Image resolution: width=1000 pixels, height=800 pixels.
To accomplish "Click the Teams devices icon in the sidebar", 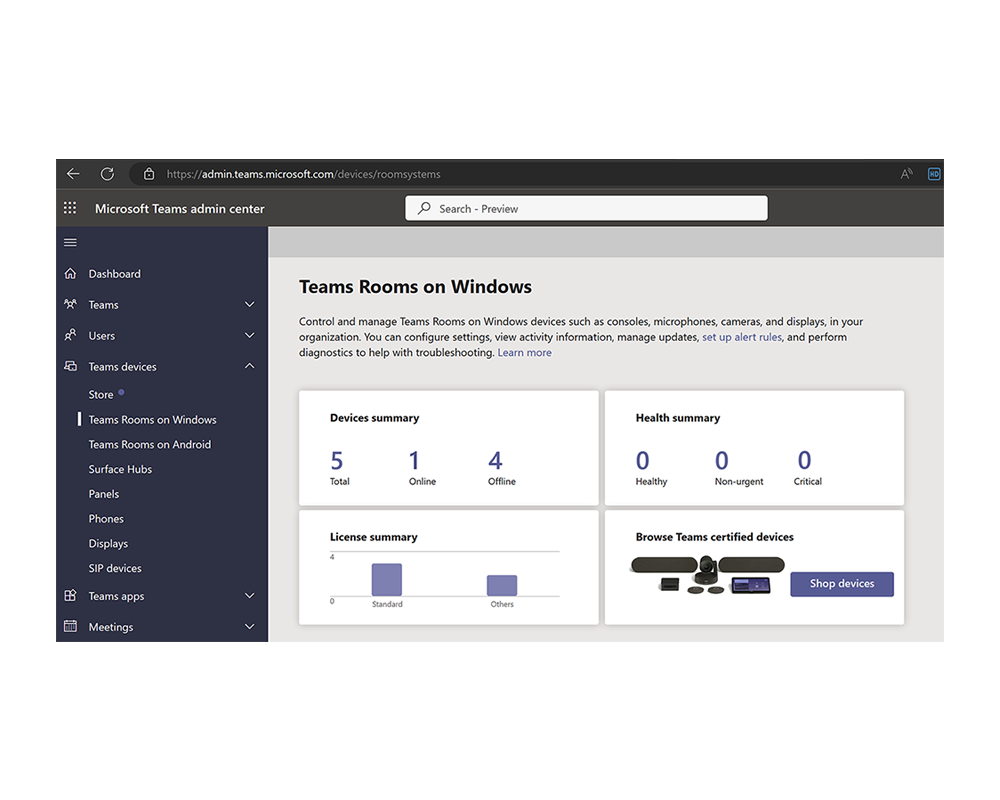I will tap(71, 366).
